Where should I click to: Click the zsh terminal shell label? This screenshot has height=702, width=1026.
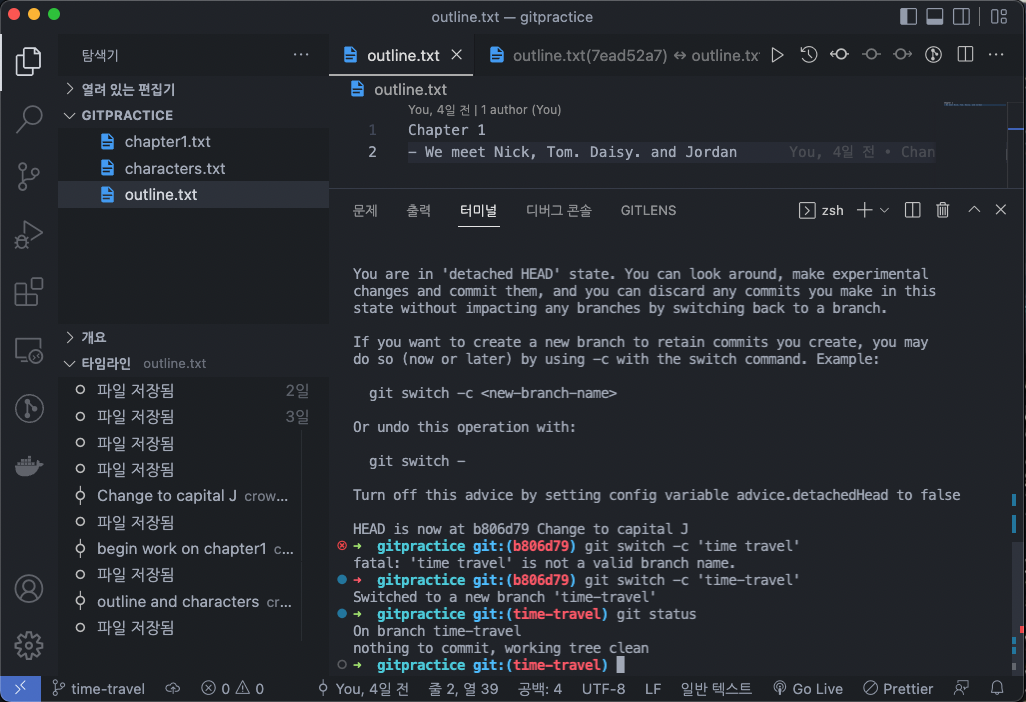click(x=821, y=210)
